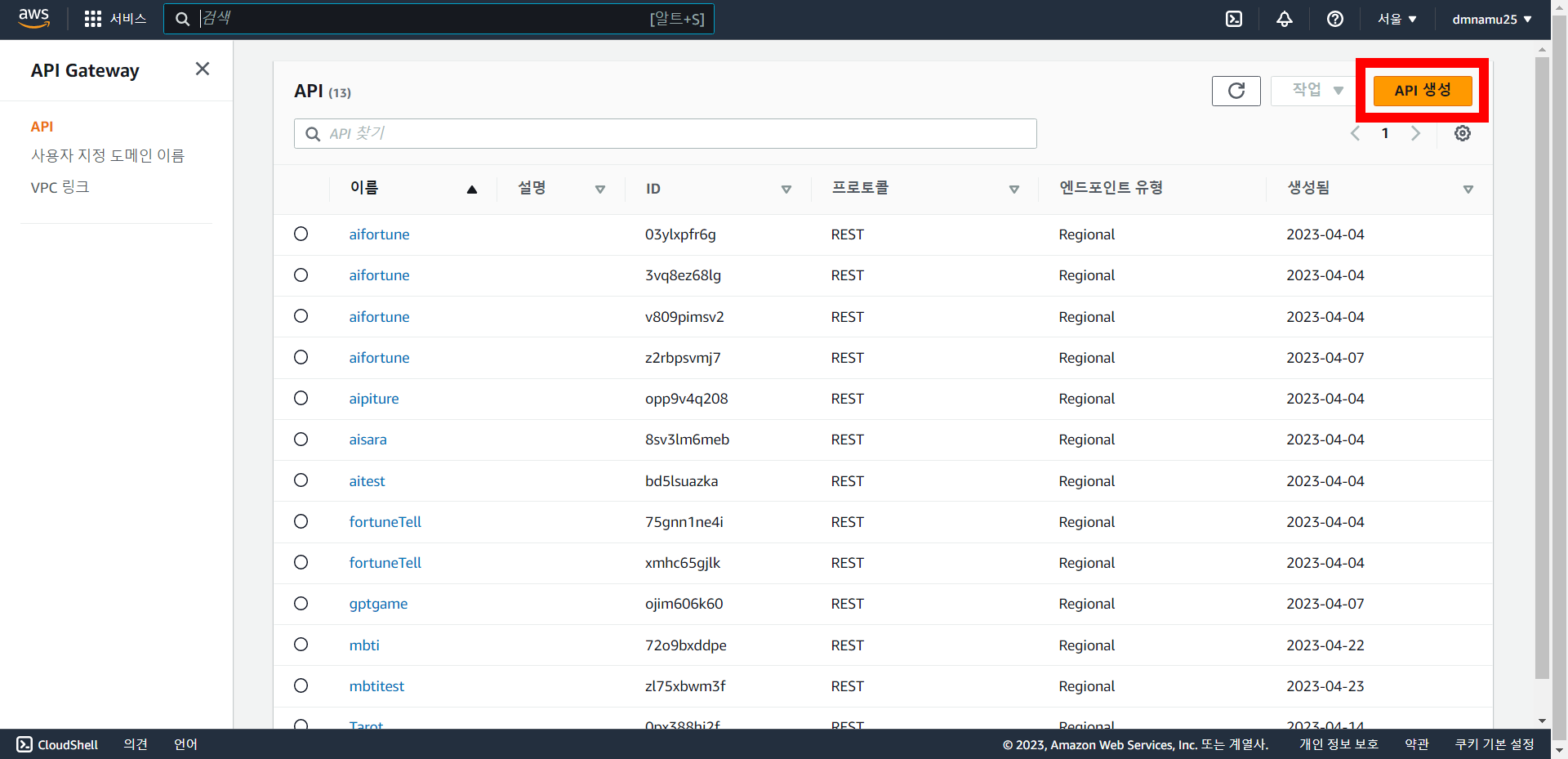Open the help question mark icon
This screenshot has width=1568, height=759.
click(1335, 19)
